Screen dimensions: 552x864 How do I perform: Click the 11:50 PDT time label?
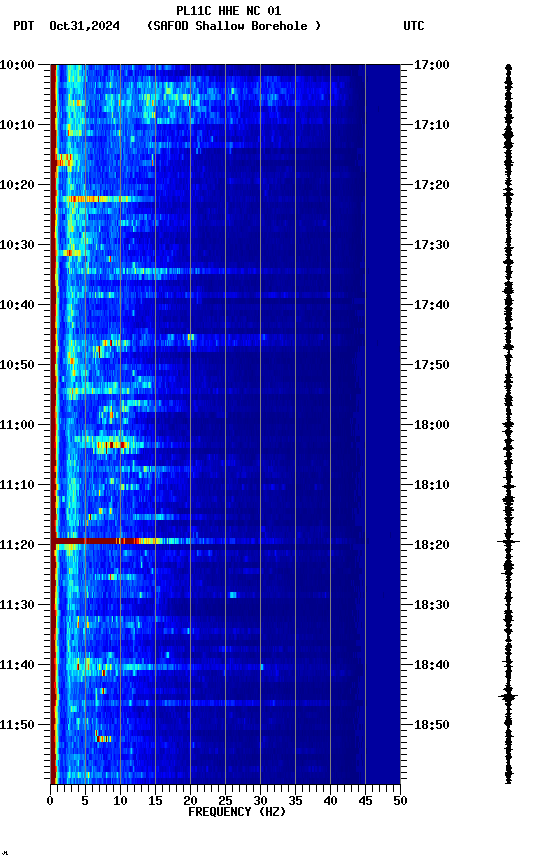(x=17, y=725)
